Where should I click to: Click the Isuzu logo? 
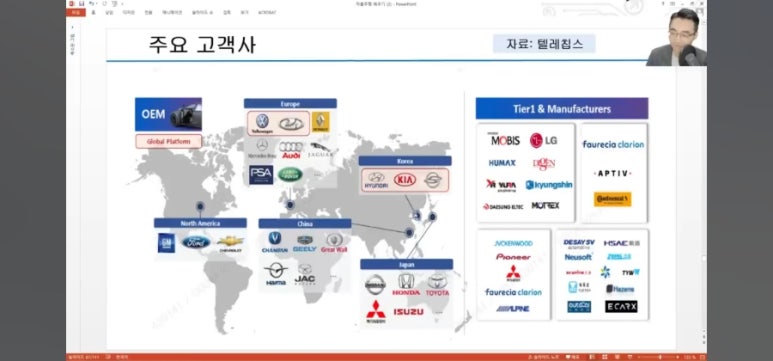(408, 312)
